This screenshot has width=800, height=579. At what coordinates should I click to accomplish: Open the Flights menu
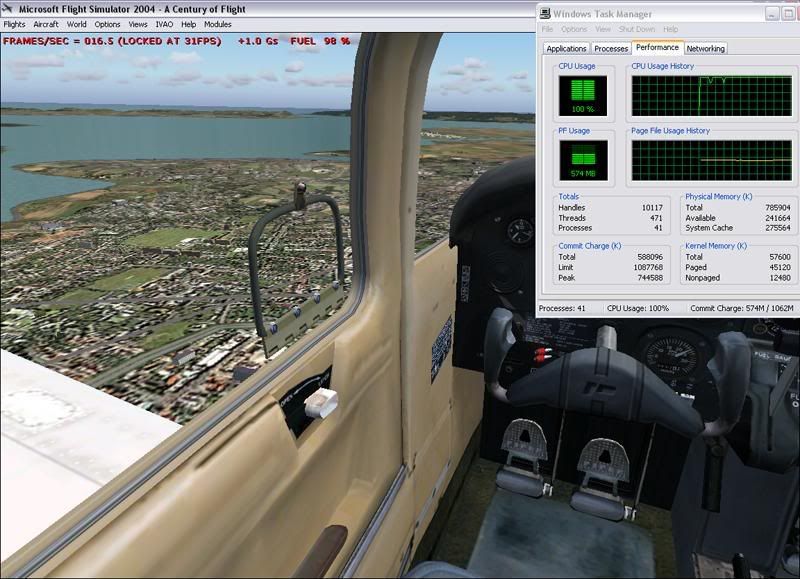pyautogui.click(x=14, y=24)
